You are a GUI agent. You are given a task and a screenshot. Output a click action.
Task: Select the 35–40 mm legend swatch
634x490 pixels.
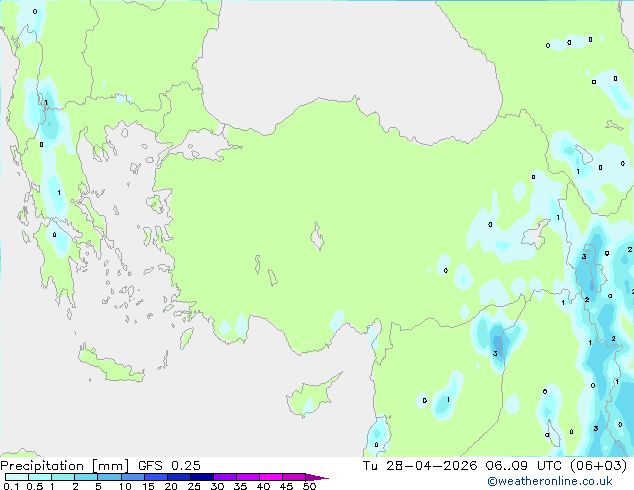pos(248,477)
